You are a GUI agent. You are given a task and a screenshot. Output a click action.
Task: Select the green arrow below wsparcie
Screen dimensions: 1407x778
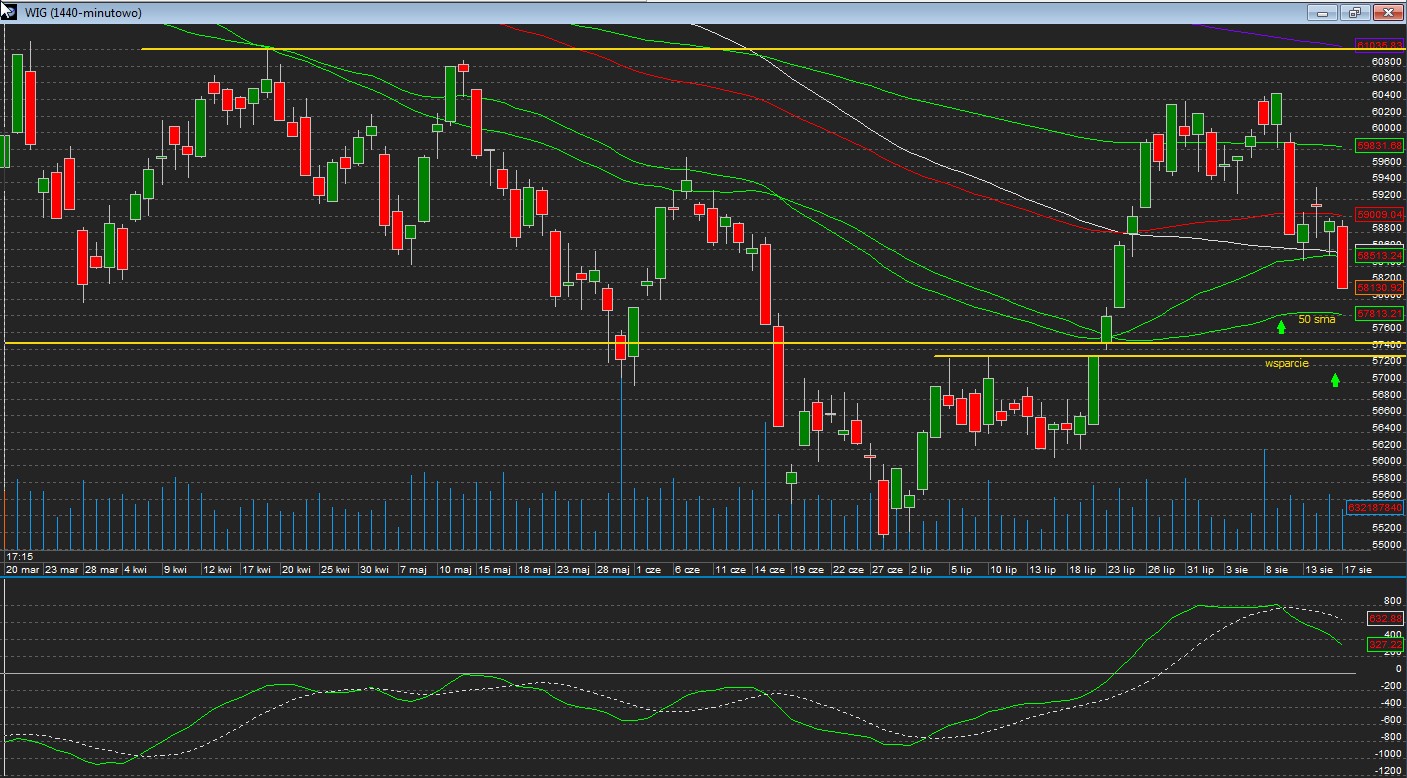[x=1335, y=379]
